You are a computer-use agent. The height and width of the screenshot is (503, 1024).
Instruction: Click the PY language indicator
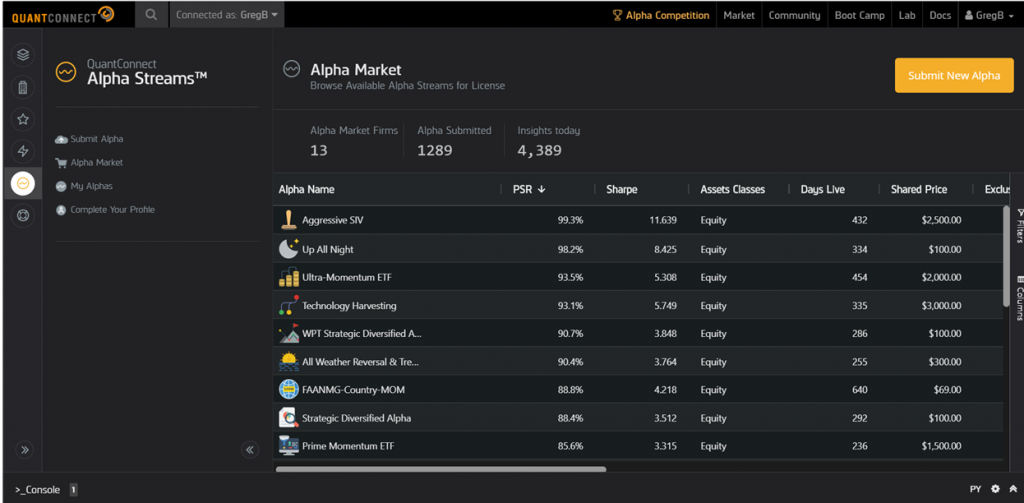975,489
